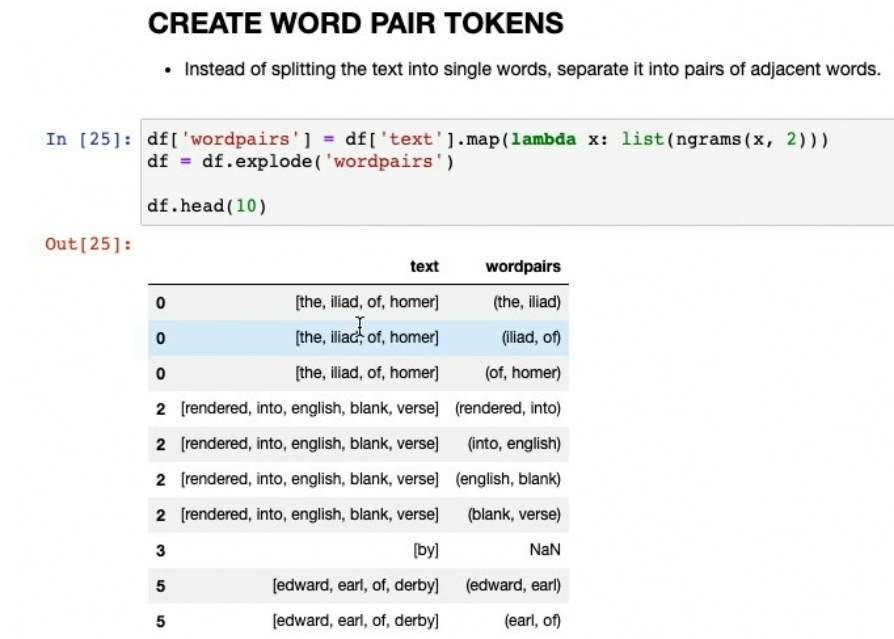Click the "wordpairs" column header
The width and height of the screenshot is (894, 639).
522,266
